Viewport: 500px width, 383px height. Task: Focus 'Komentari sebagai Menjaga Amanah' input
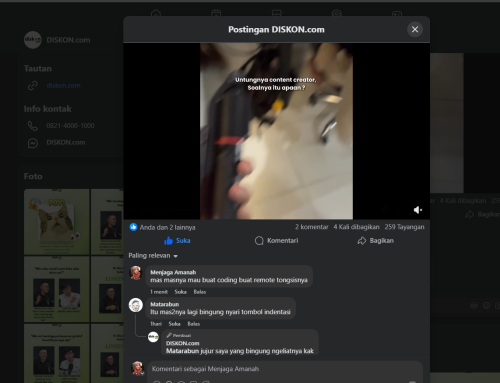click(285, 369)
